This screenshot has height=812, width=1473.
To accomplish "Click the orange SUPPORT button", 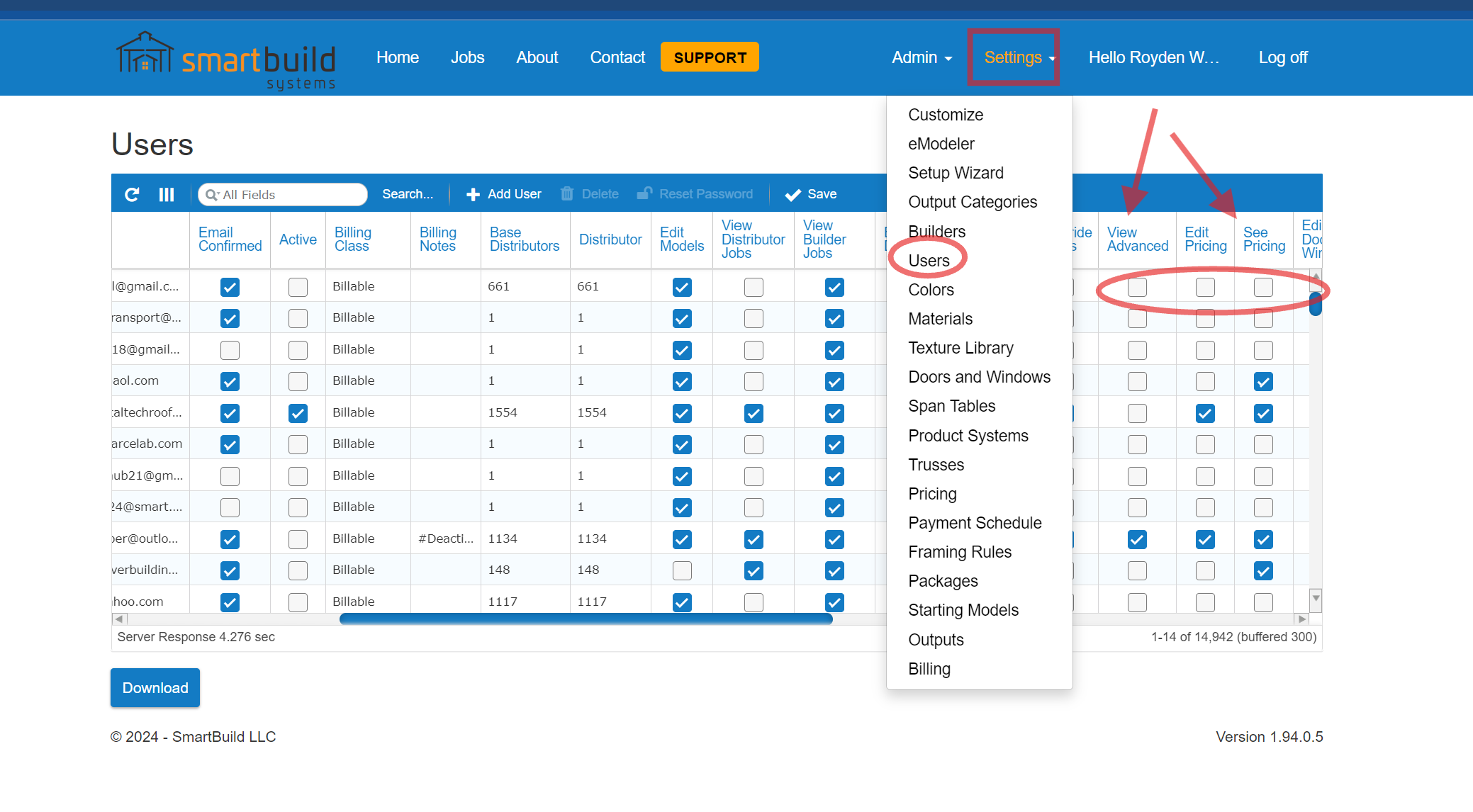I will tap(710, 57).
